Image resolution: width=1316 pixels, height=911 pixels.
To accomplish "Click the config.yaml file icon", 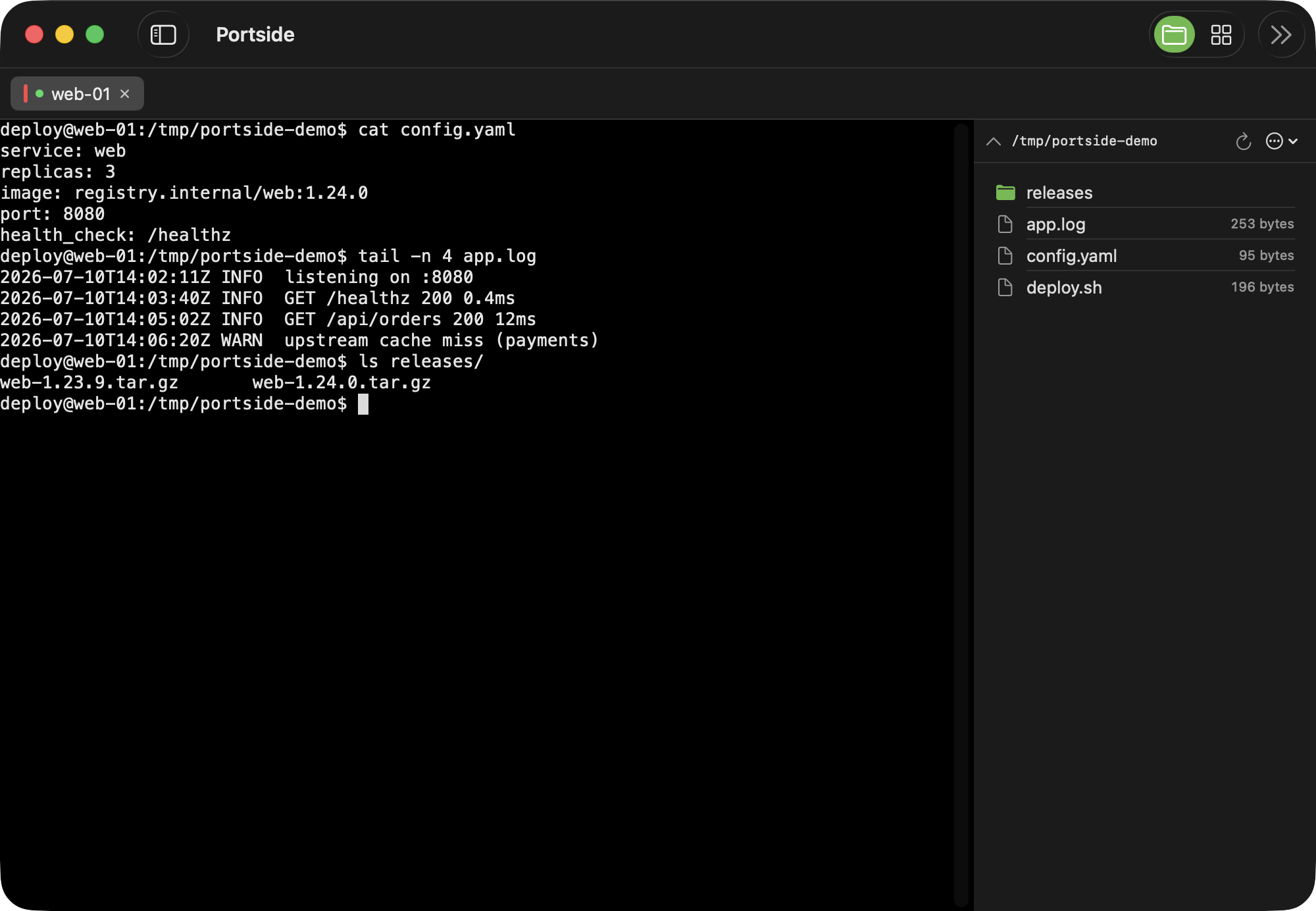I will coord(1005,255).
